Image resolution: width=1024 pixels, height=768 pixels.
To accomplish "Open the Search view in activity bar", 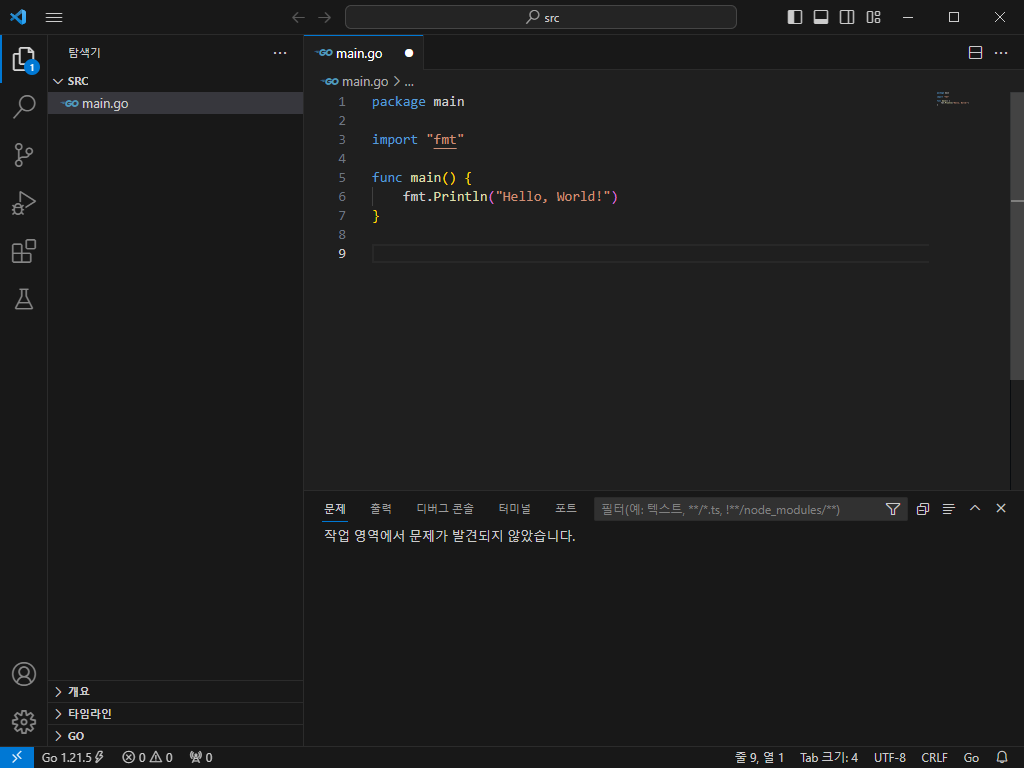I will point(24,107).
